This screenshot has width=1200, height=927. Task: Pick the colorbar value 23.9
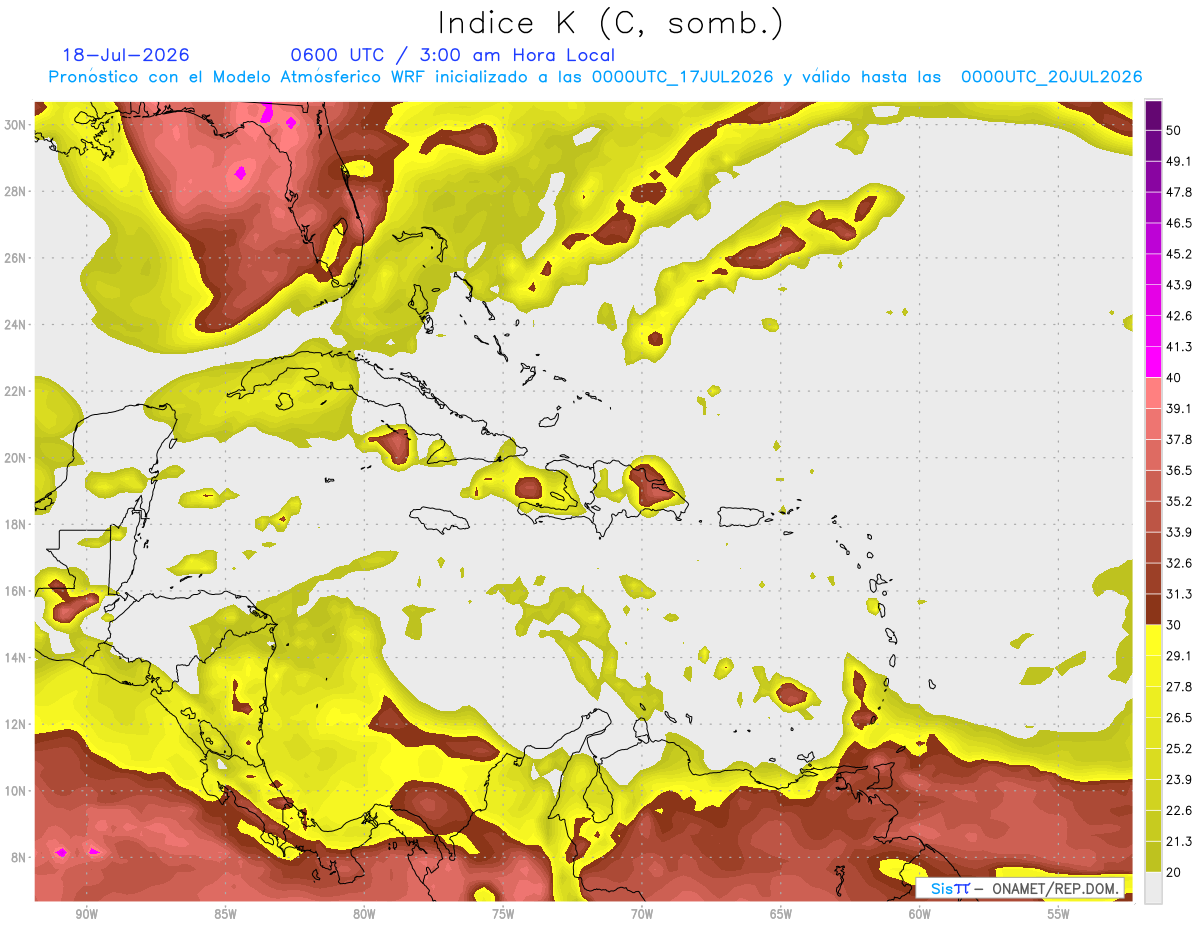click(1180, 780)
